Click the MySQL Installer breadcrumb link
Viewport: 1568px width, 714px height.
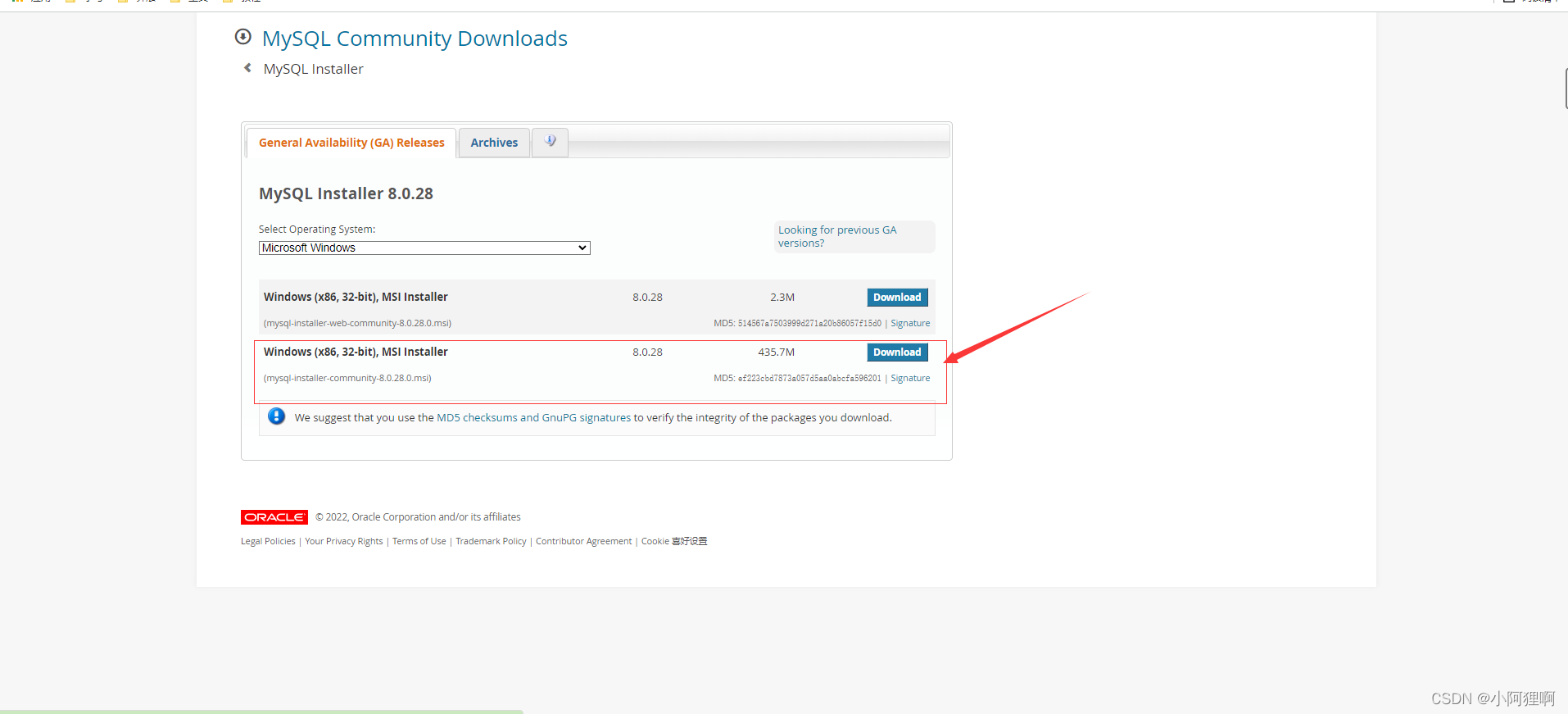pos(313,69)
